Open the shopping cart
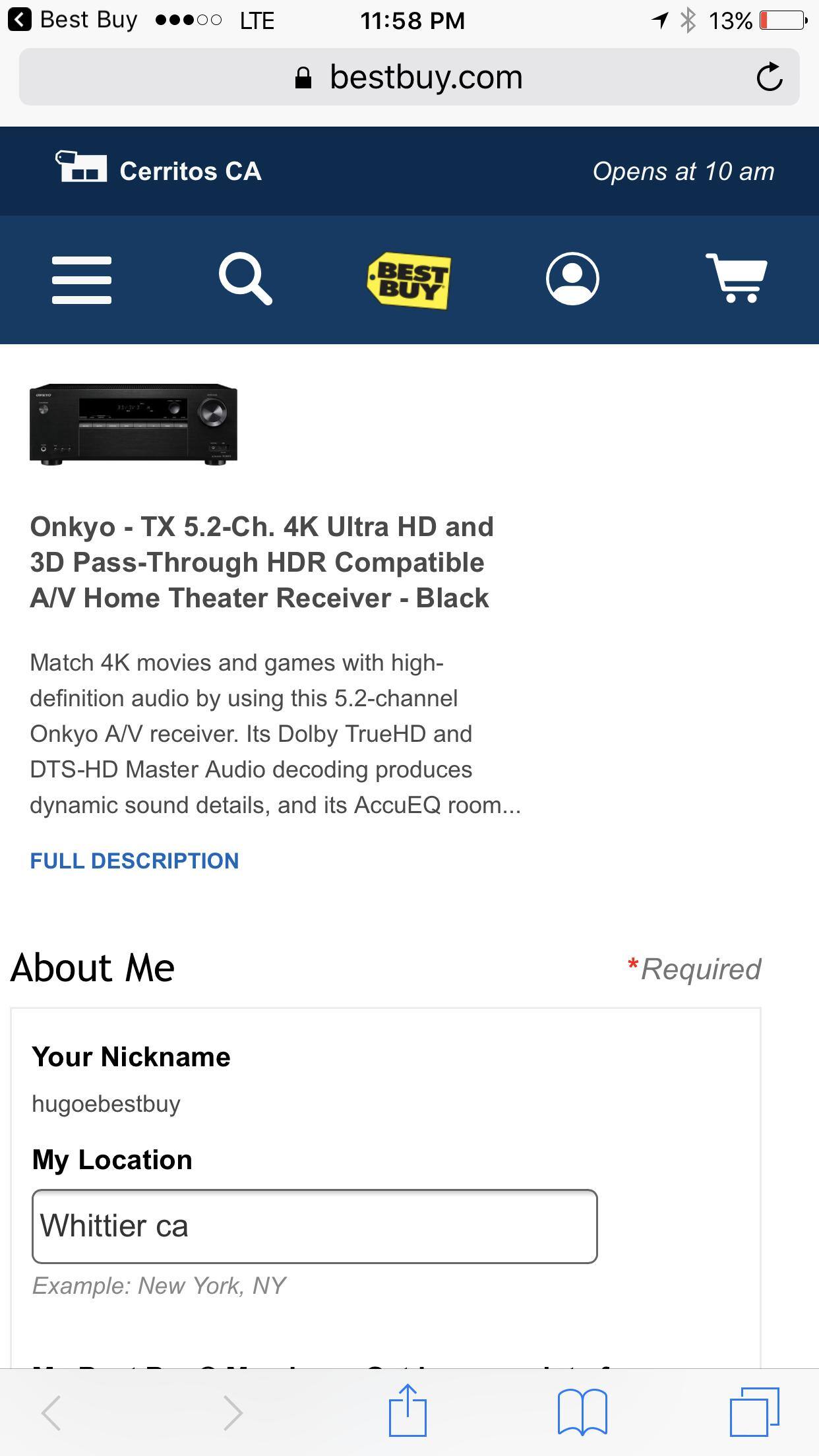 735,280
